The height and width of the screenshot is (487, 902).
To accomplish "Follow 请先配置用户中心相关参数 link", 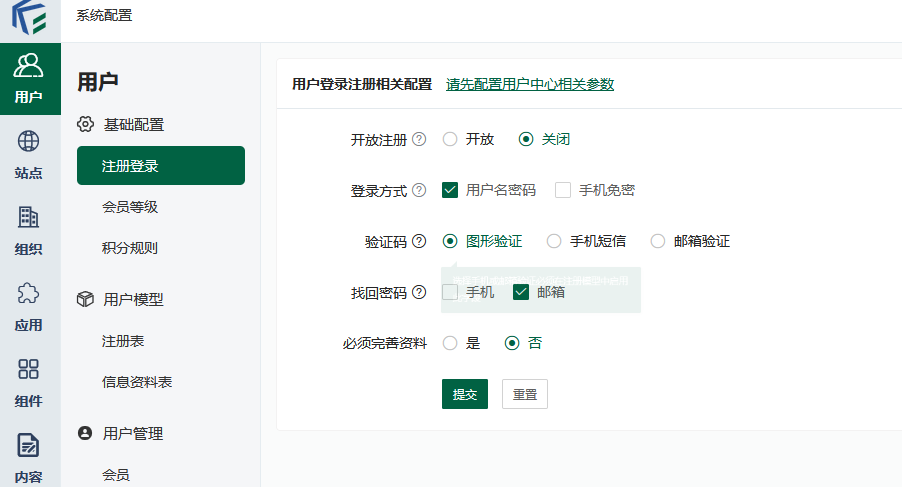I will coord(530,84).
